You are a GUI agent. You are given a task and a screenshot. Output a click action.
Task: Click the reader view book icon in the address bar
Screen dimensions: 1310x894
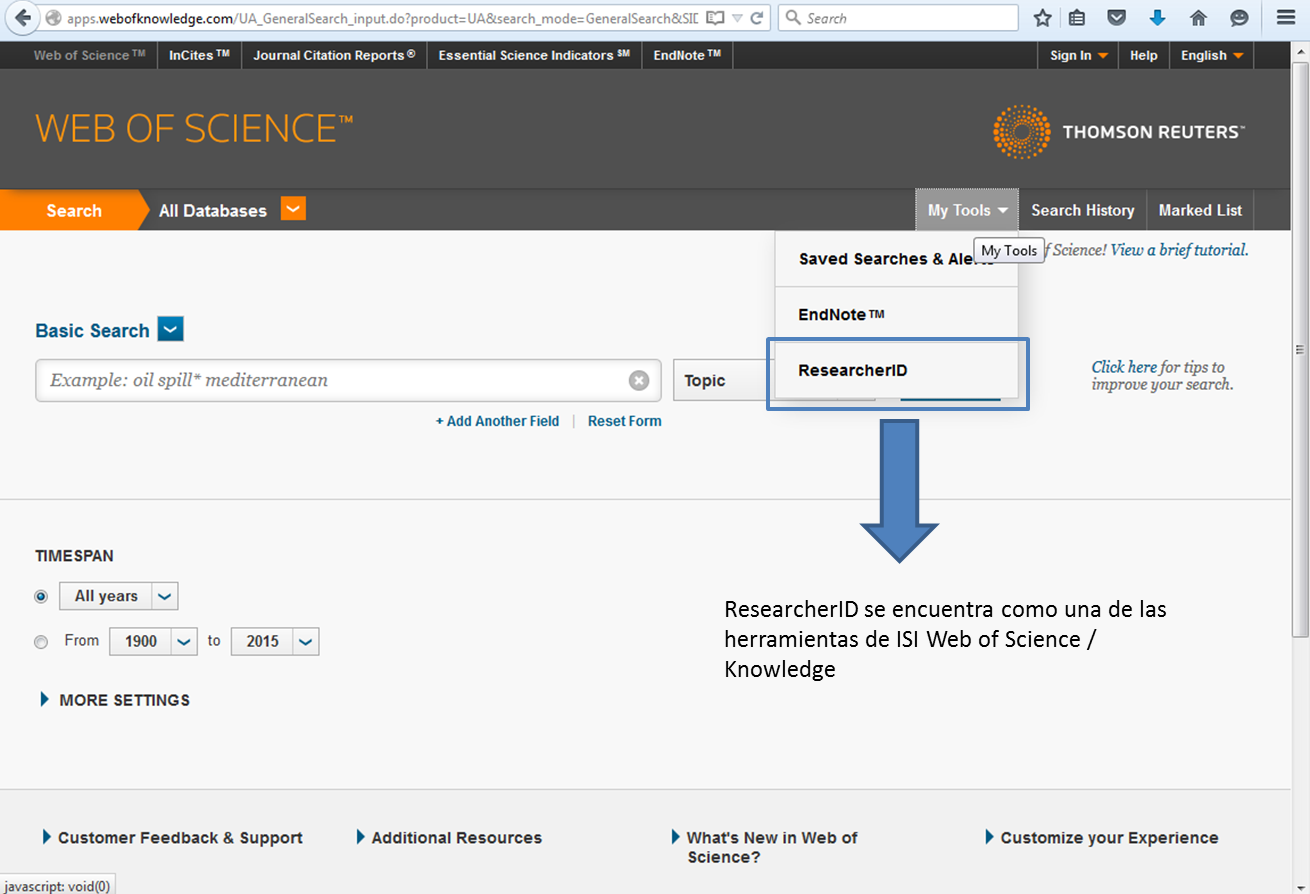coord(714,18)
